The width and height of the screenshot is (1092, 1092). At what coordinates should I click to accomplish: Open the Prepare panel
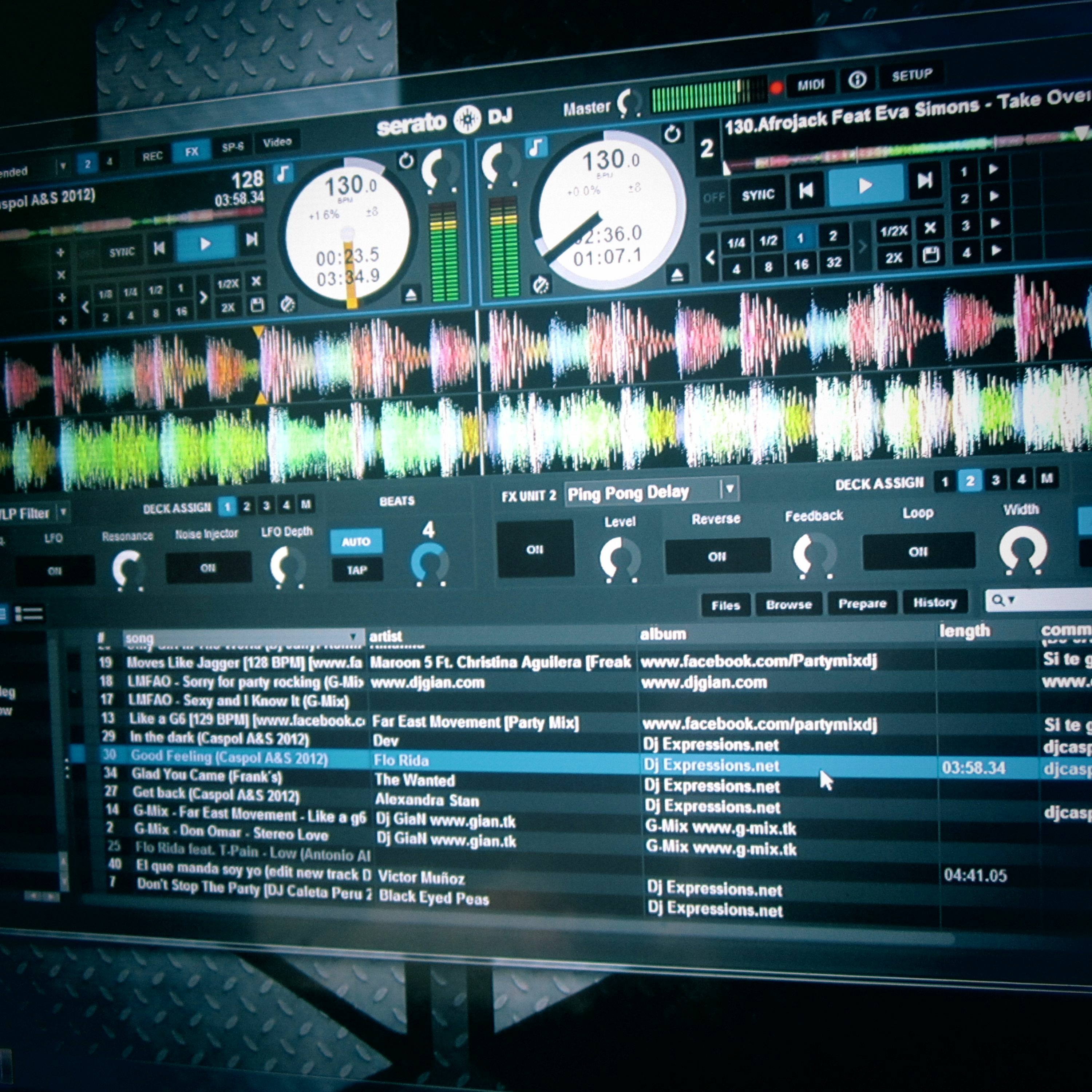(862, 603)
